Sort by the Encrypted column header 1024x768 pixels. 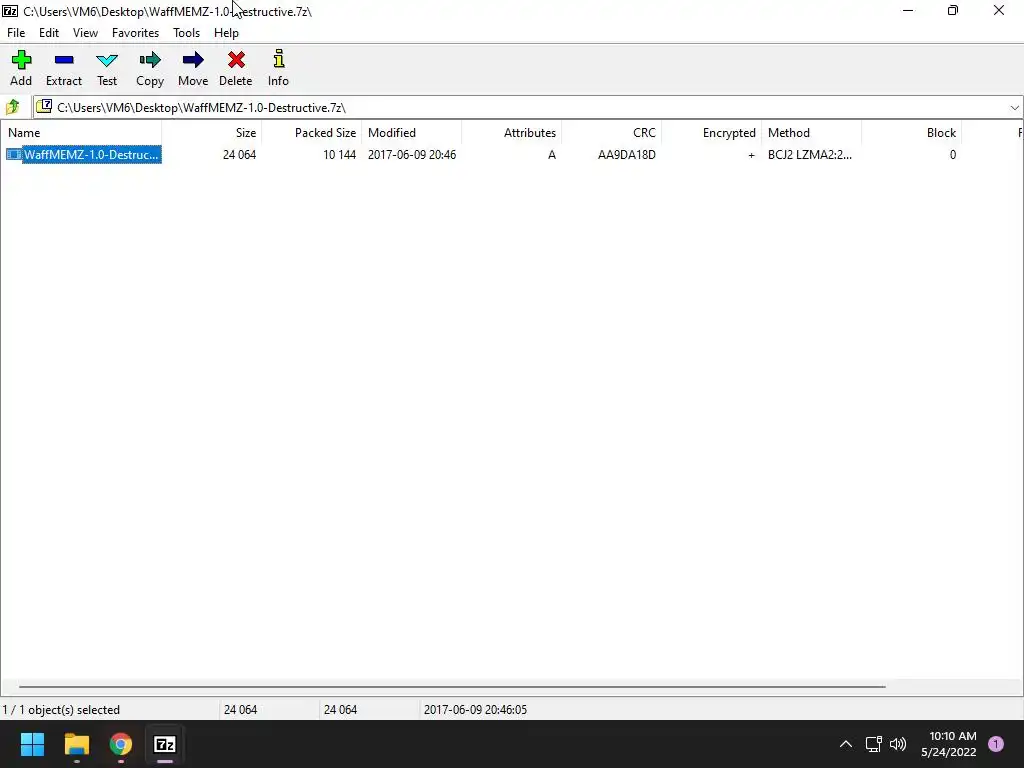711,133
